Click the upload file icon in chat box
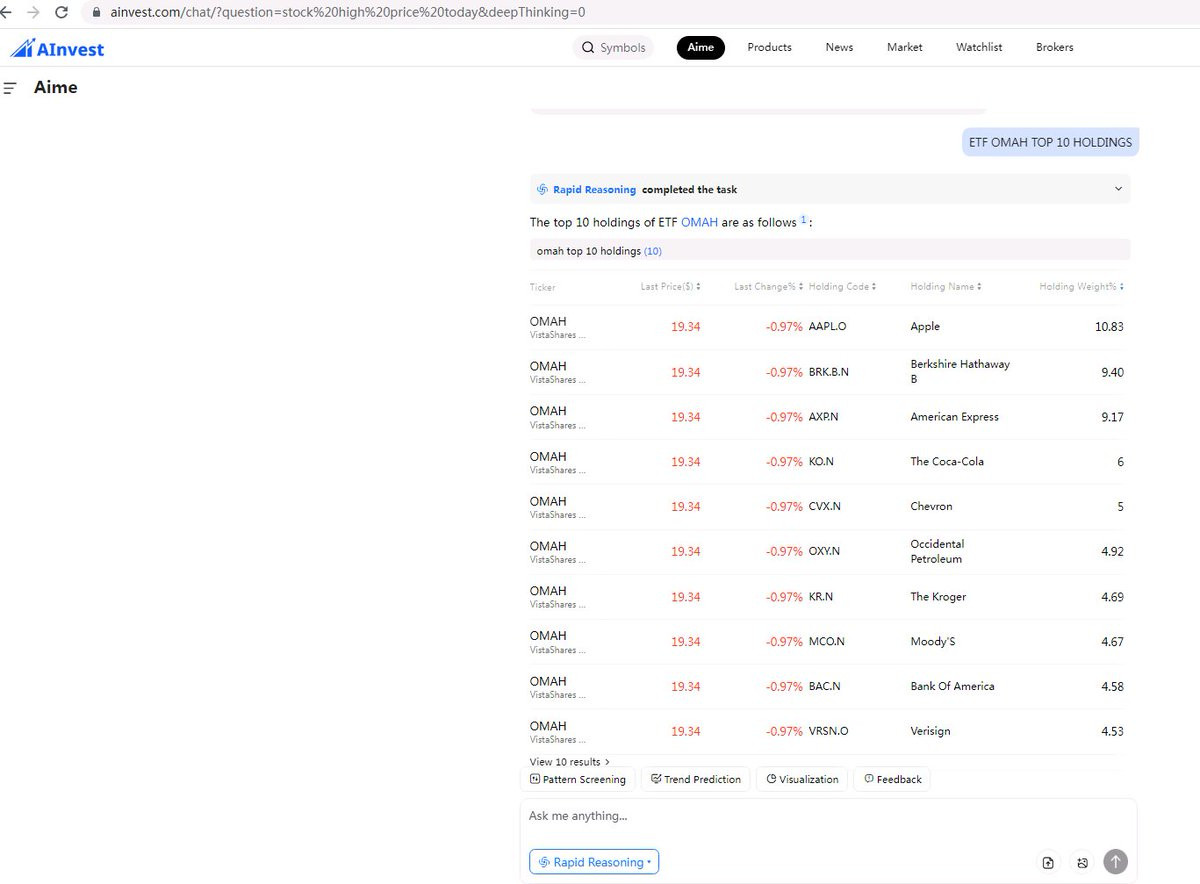The width and height of the screenshot is (1200, 884). (1048, 862)
